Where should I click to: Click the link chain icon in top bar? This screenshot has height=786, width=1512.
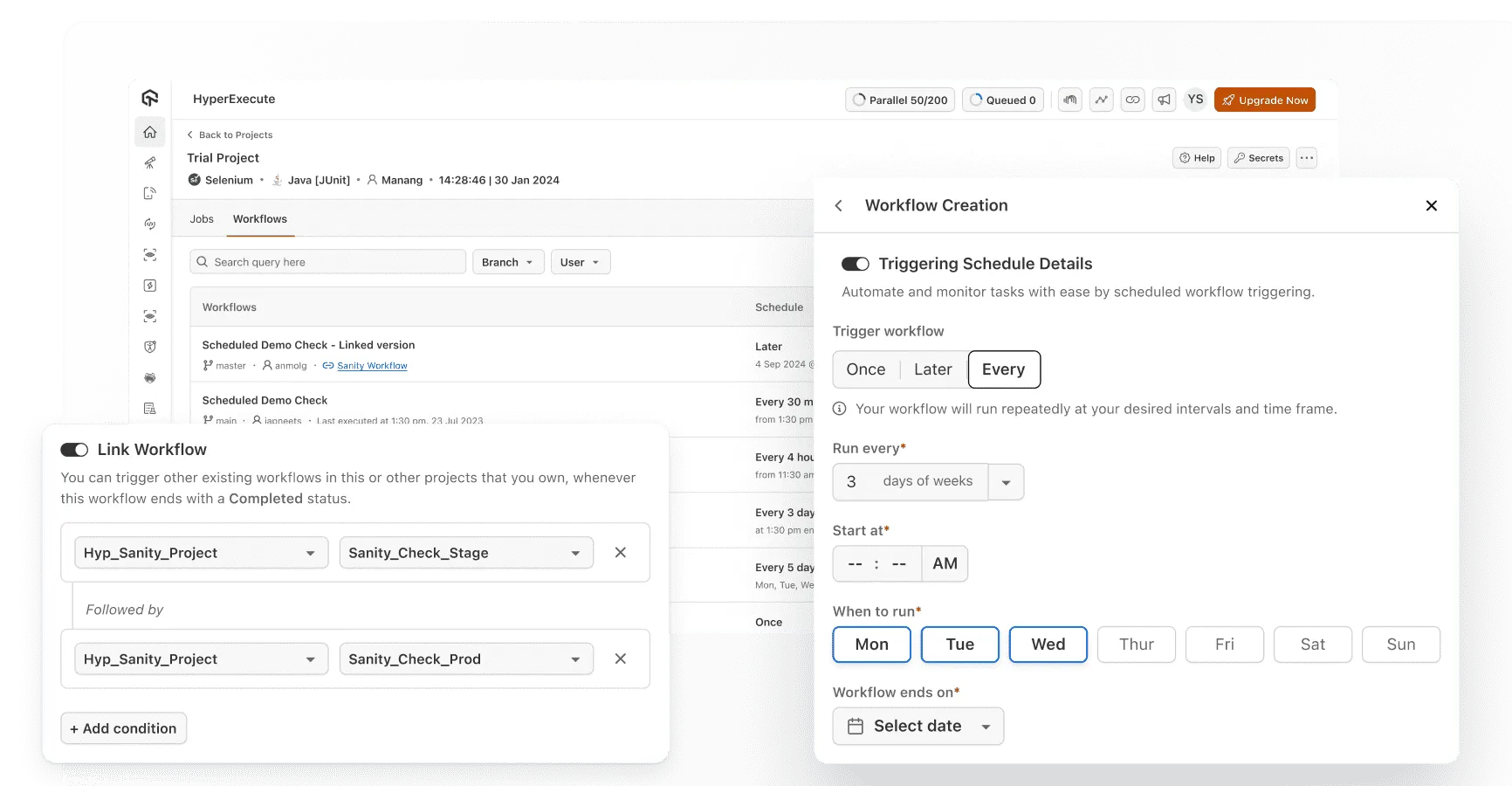pos(1133,100)
